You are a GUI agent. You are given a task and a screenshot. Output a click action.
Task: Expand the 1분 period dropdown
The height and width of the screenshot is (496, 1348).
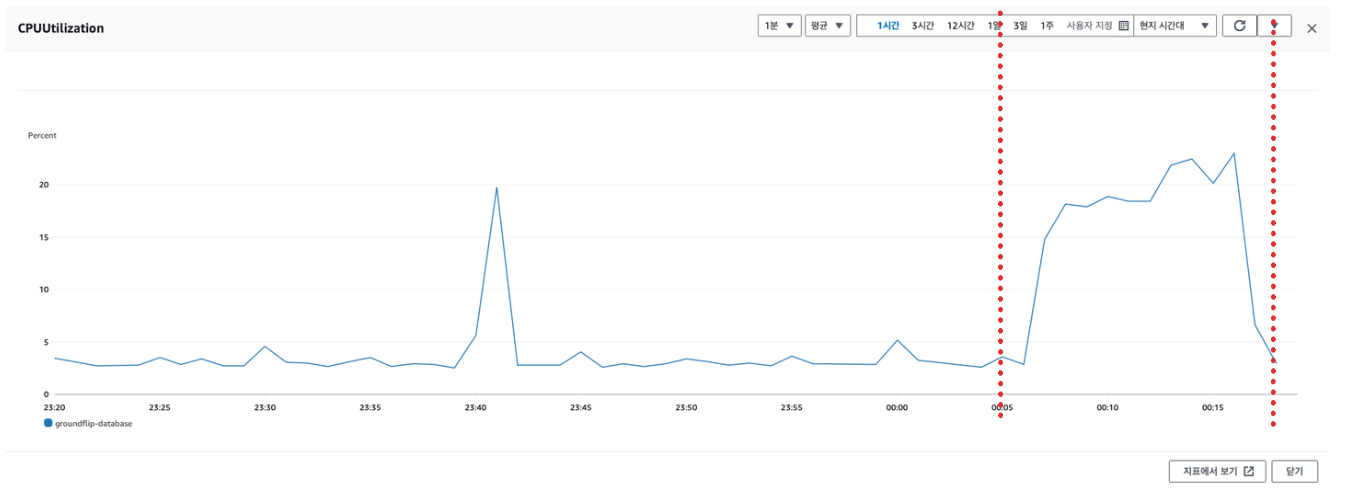(x=779, y=26)
